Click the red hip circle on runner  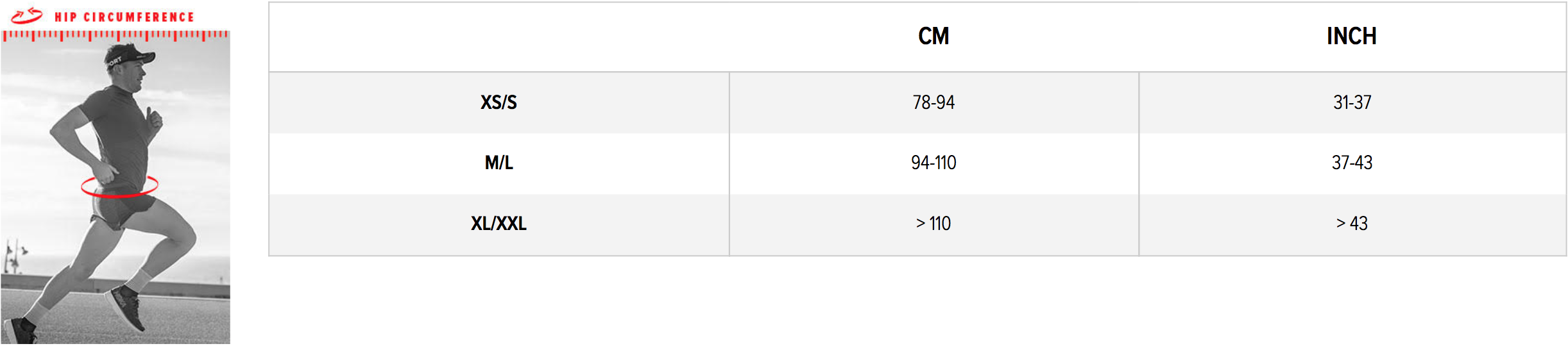119,186
